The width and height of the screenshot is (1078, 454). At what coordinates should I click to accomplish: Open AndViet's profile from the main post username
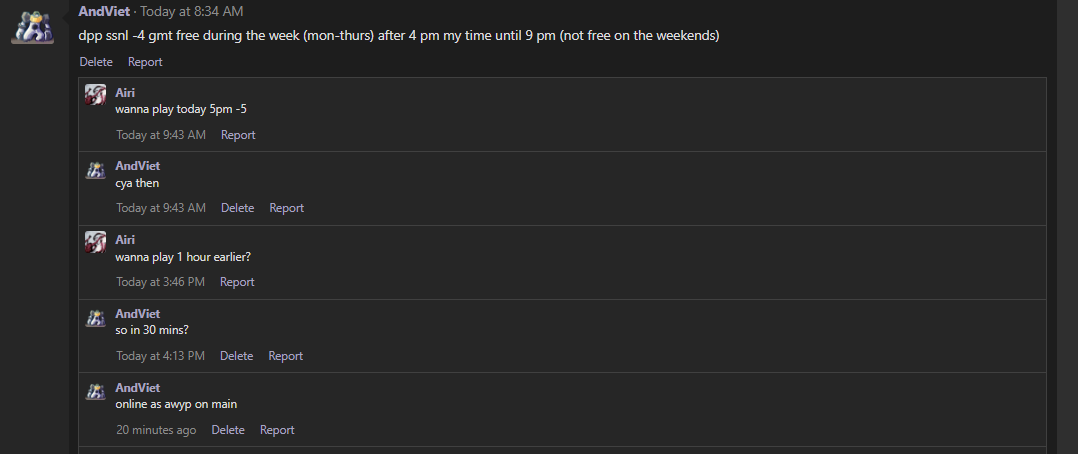pos(105,11)
